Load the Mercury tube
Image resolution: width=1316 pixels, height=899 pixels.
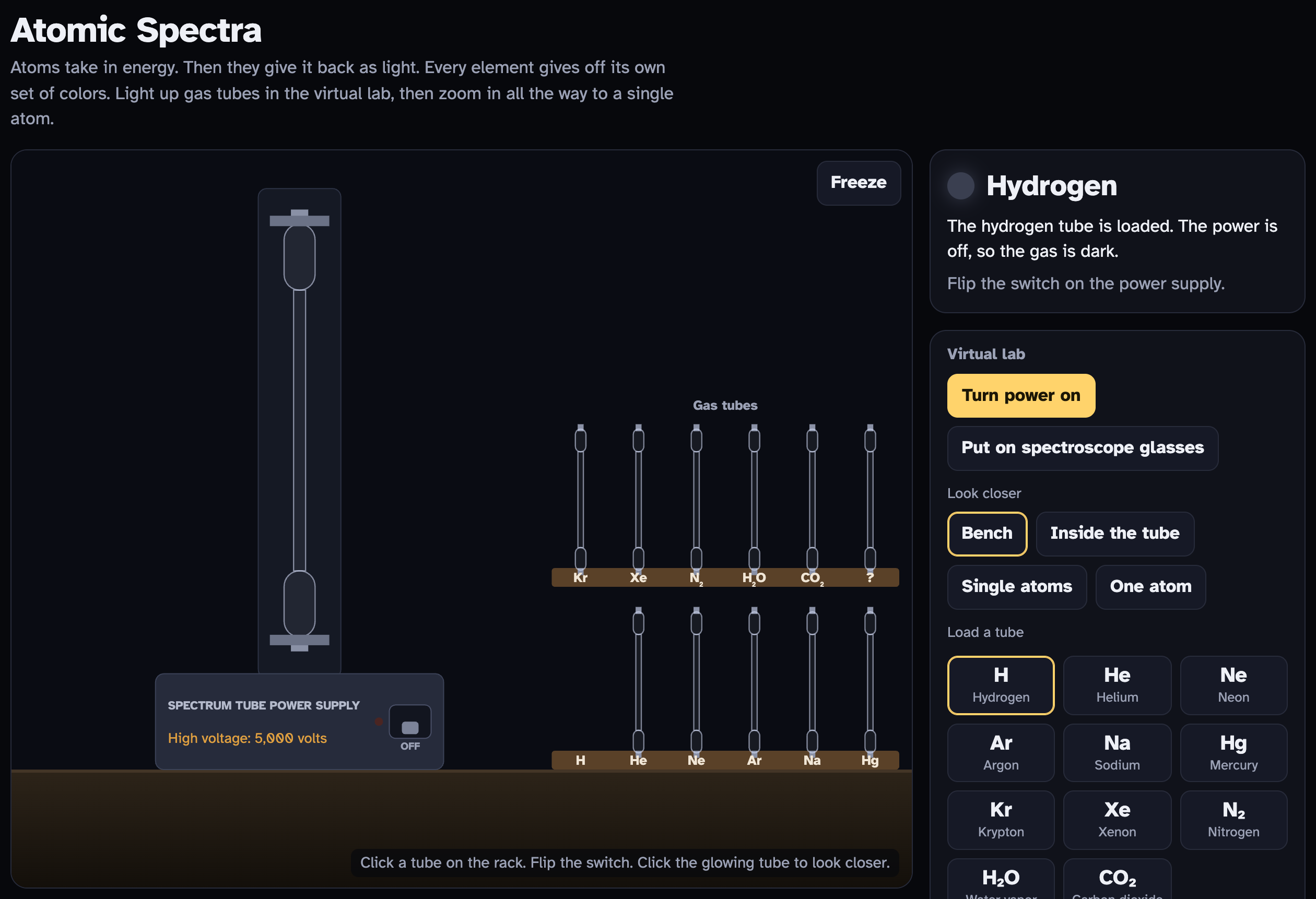coord(1233,752)
